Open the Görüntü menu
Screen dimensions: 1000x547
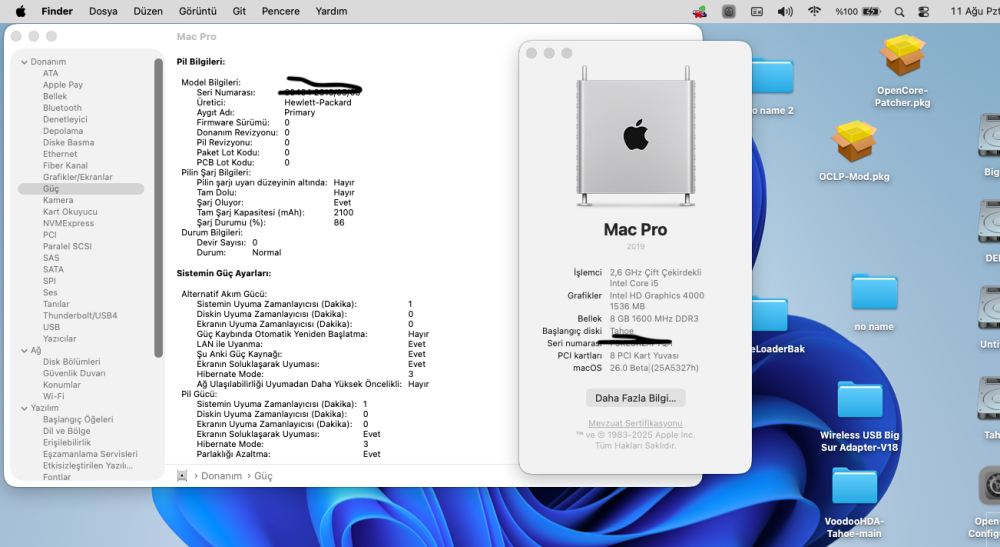198,11
